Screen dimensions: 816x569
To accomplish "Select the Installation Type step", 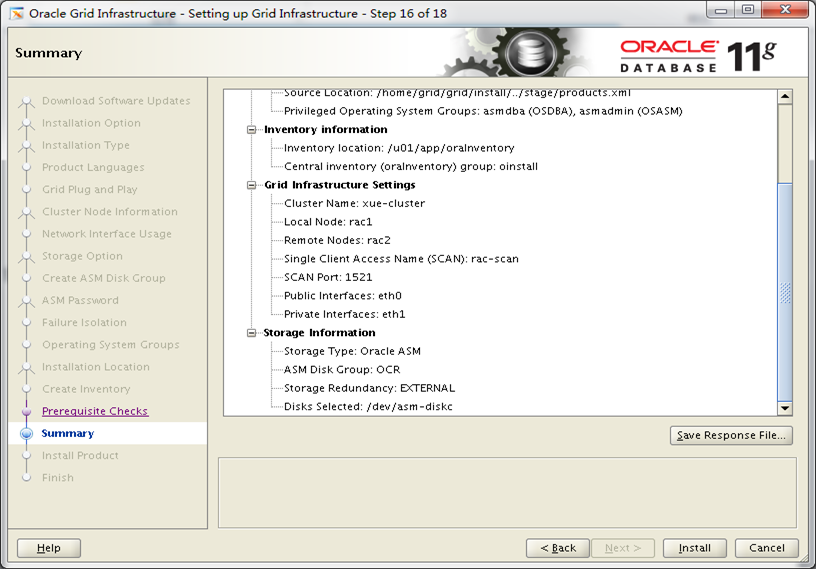I will point(86,145).
